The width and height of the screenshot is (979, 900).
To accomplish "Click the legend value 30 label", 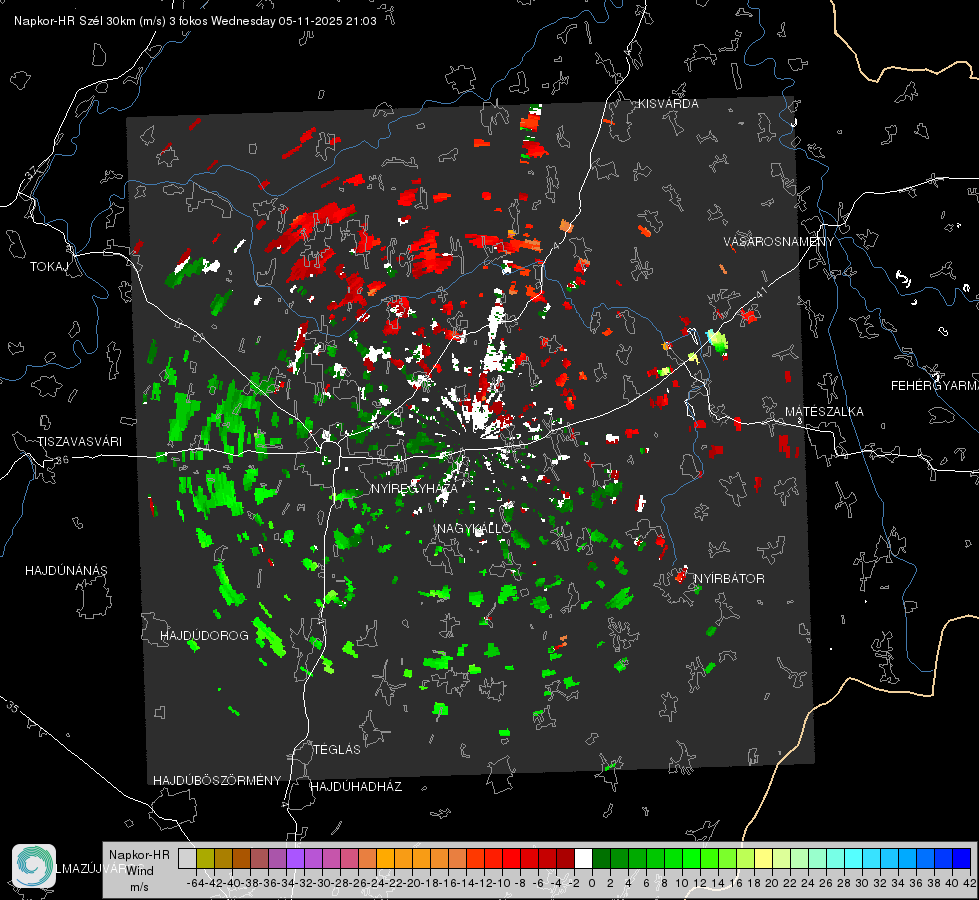I will tap(862, 883).
